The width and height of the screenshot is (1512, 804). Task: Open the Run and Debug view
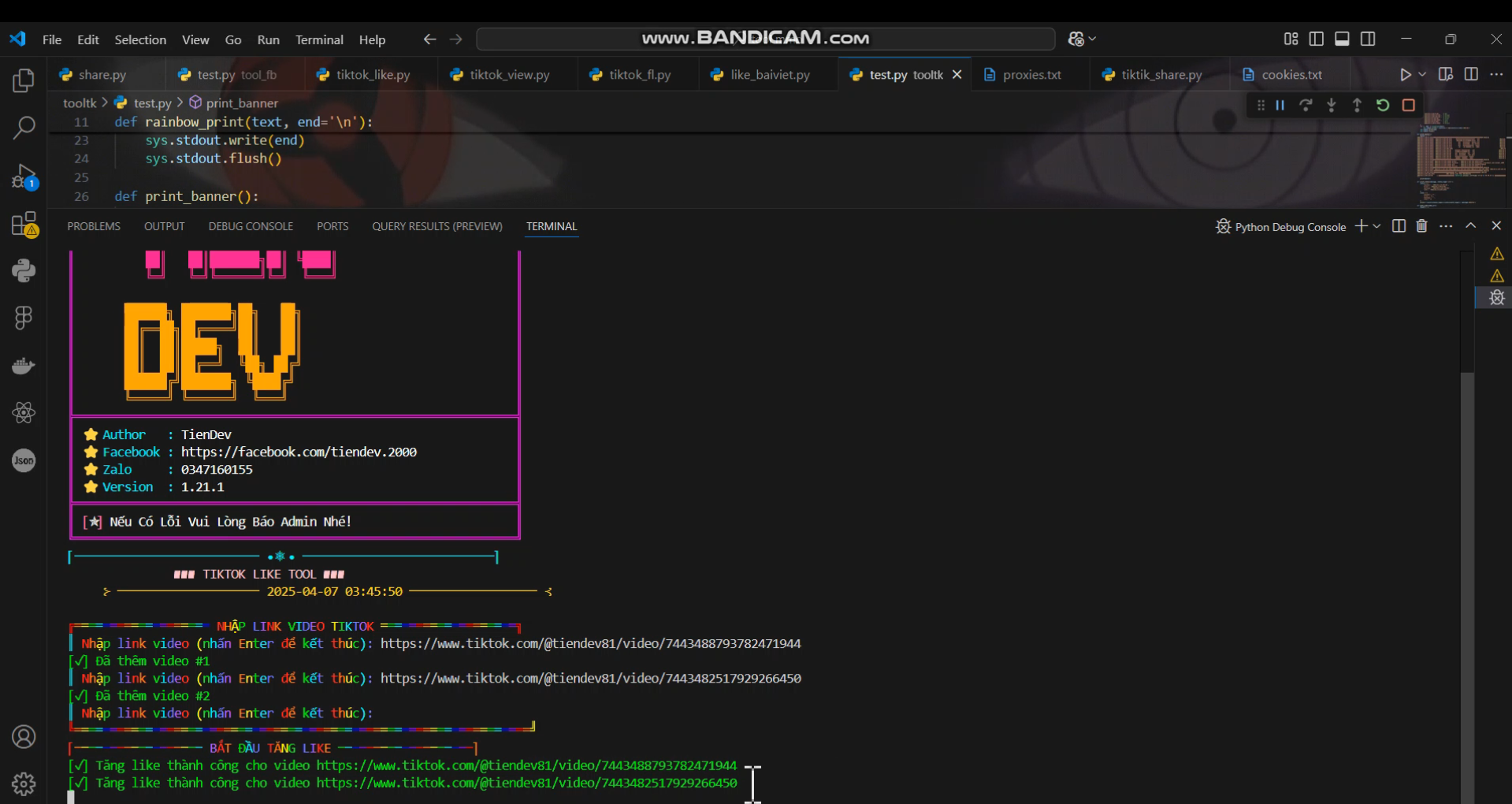24,176
